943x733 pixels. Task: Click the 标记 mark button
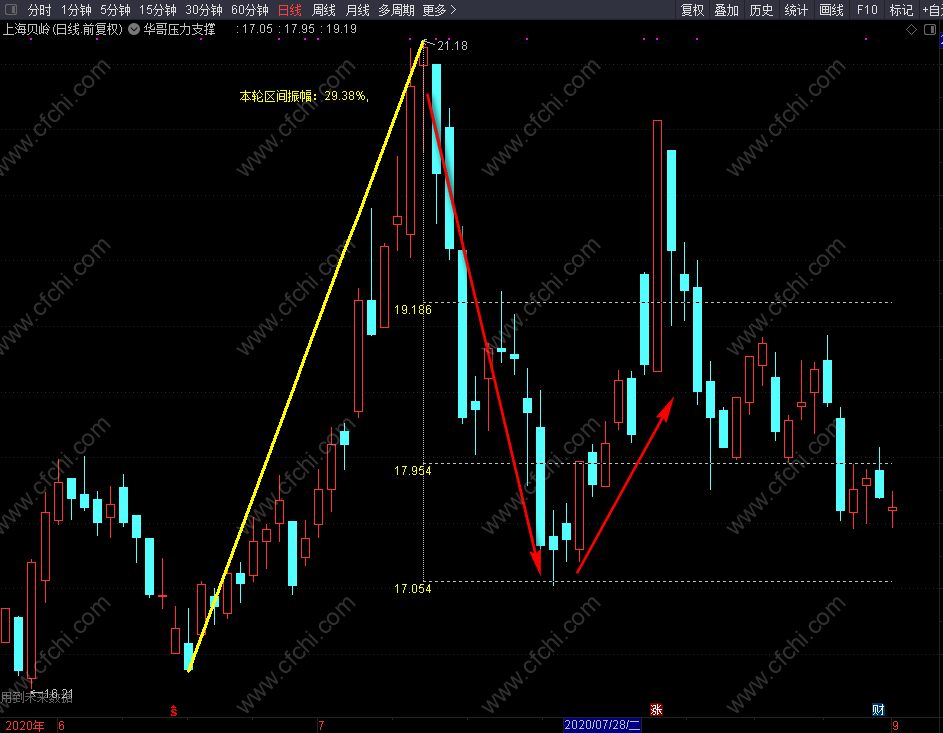coord(902,10)
